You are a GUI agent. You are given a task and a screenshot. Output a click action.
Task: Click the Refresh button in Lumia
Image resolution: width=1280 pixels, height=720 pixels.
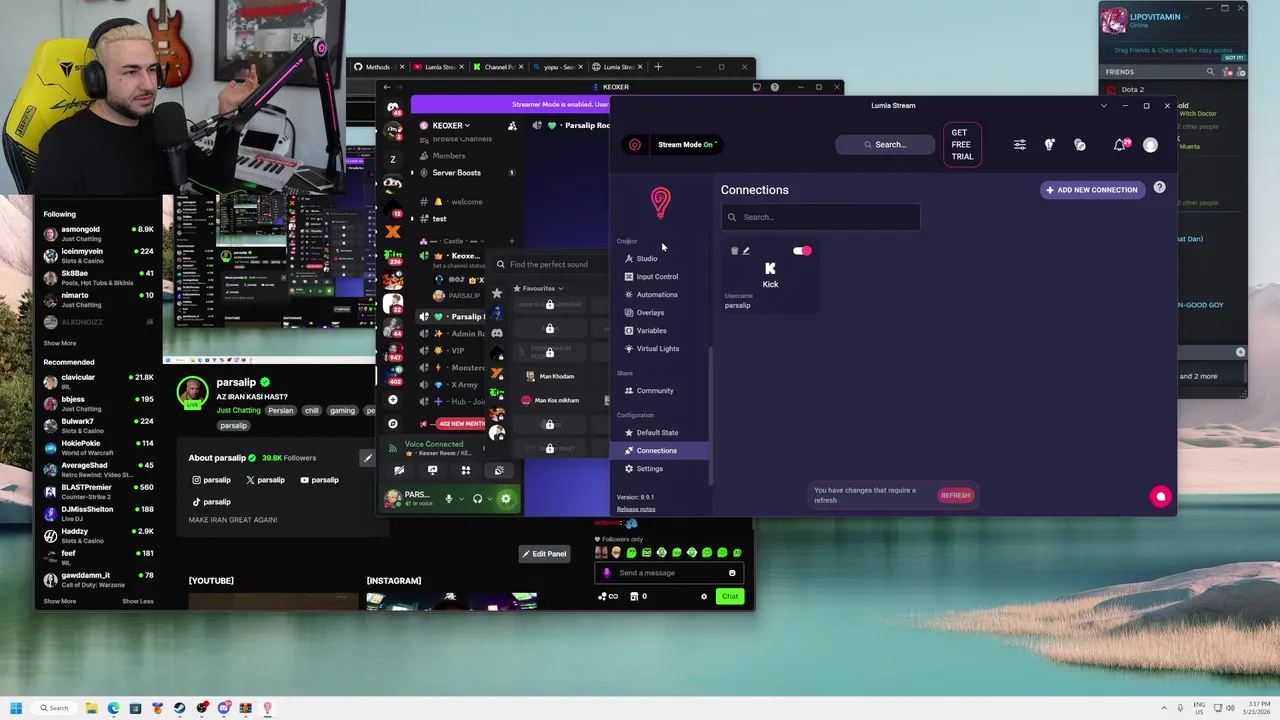[955, 495]
